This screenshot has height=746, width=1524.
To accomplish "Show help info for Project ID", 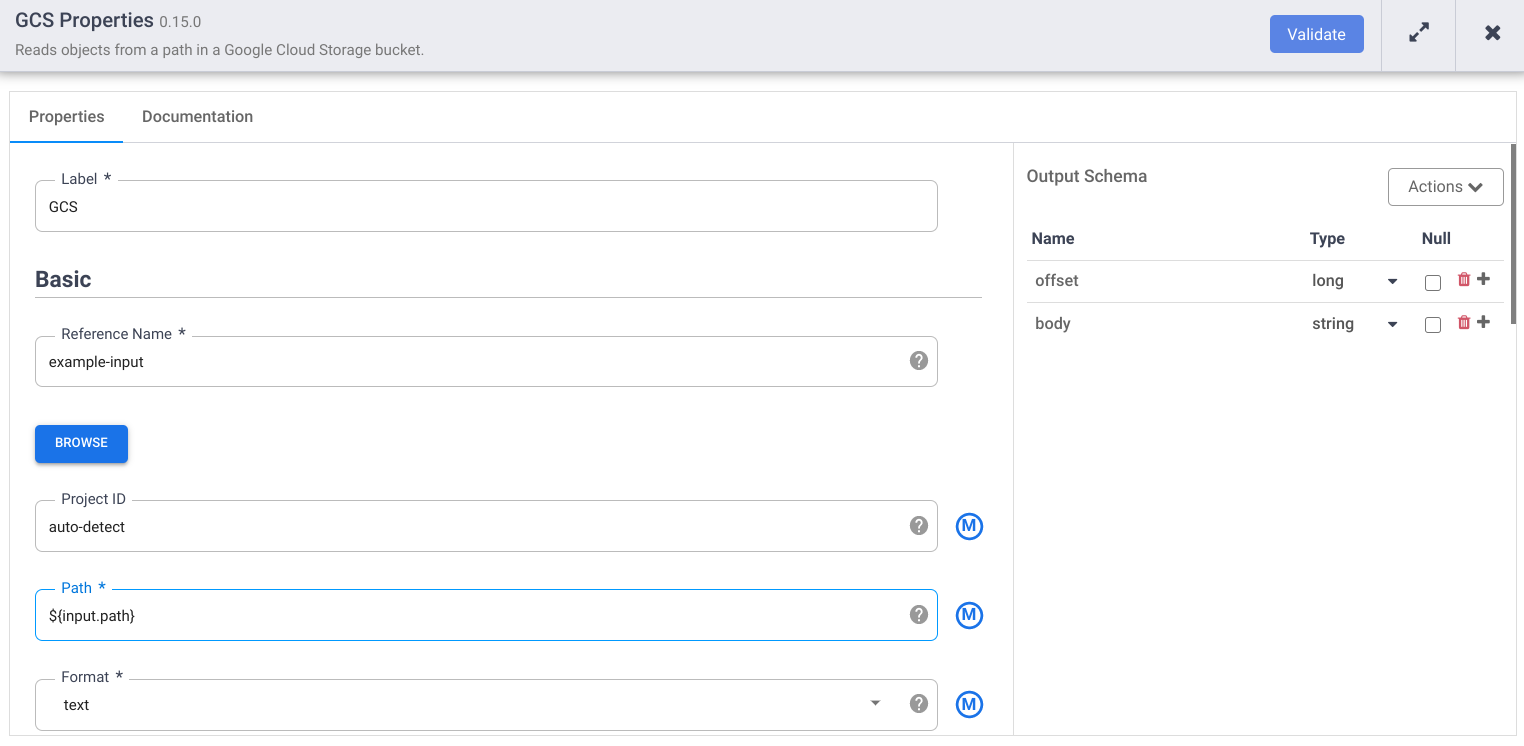I will pos(918,526).
